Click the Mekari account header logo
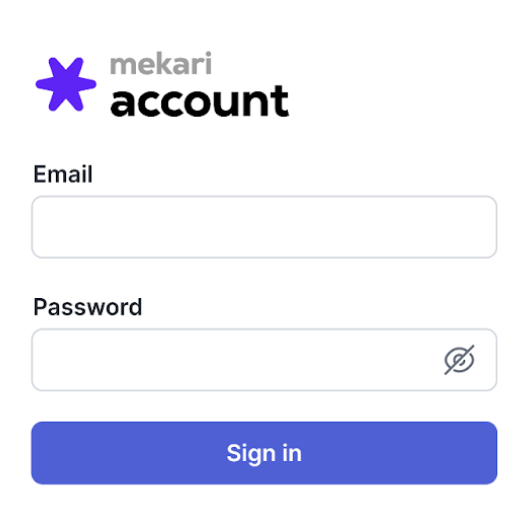532x511 pixels. (x=162, y=84)
